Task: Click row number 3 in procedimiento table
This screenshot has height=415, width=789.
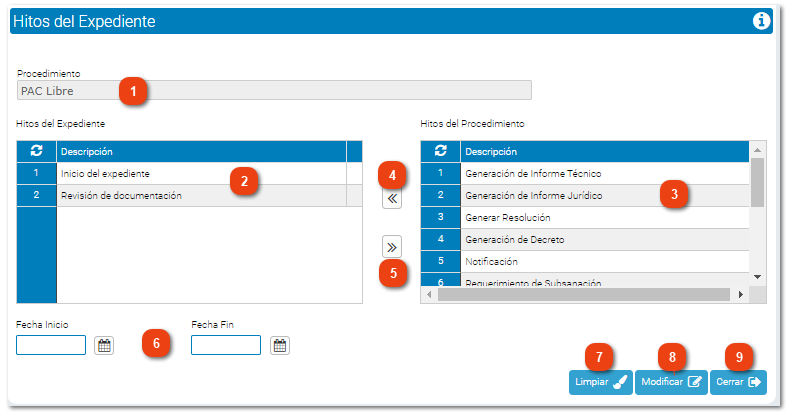Action: click(x=440, y=217)
